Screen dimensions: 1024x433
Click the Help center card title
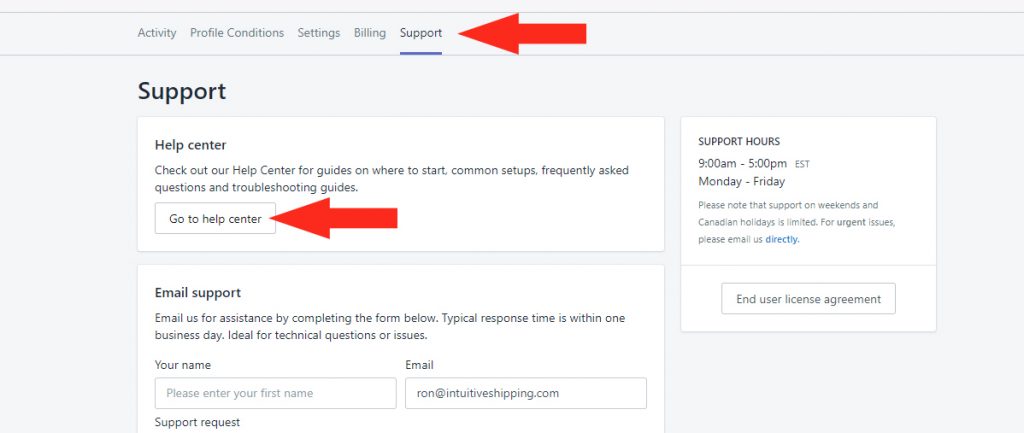[191, 145]
